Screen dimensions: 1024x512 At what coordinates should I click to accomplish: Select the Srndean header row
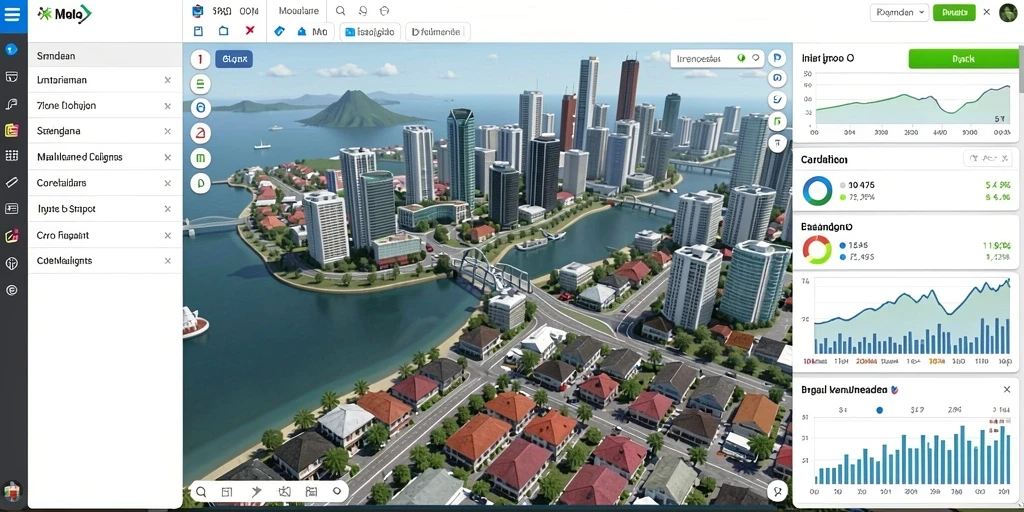click(104, 56)
